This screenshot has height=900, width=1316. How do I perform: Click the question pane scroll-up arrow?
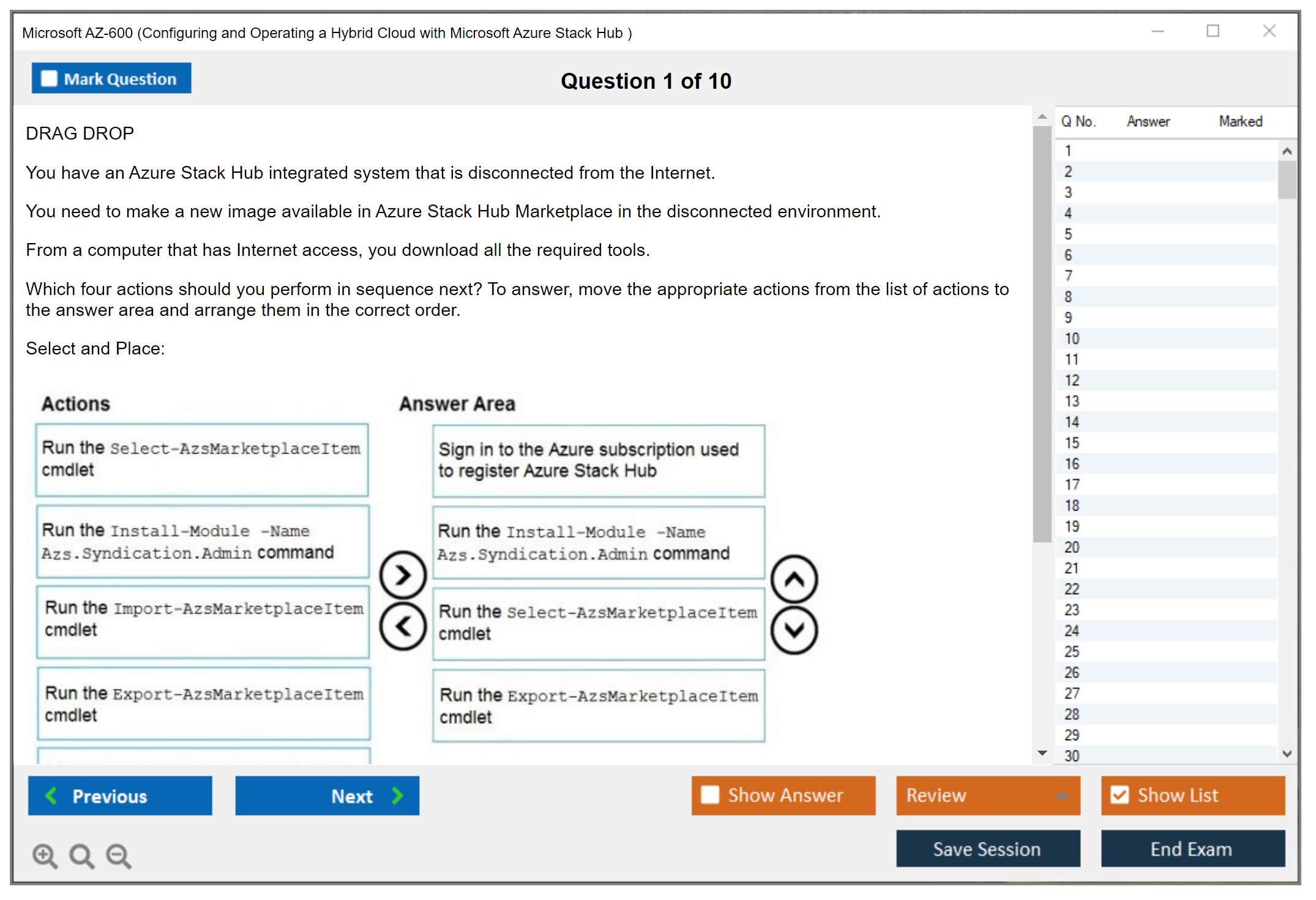tap(1042, 116)
